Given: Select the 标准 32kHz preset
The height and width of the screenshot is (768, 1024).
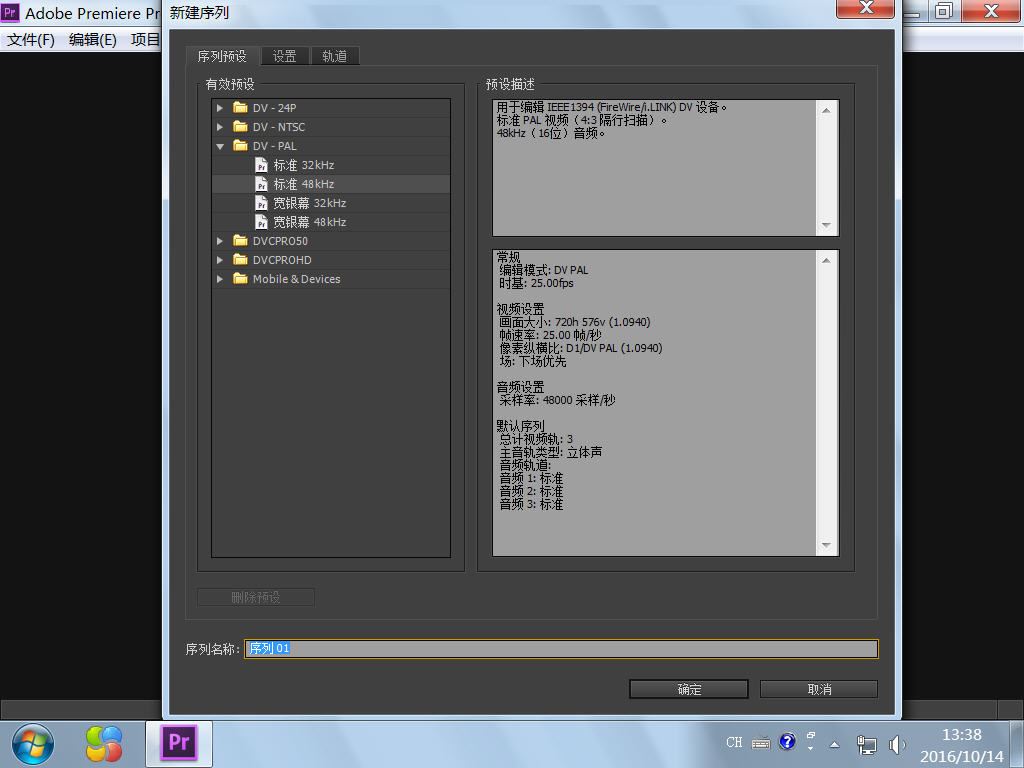Looking at the screenshot, I should tap(331, 165).
